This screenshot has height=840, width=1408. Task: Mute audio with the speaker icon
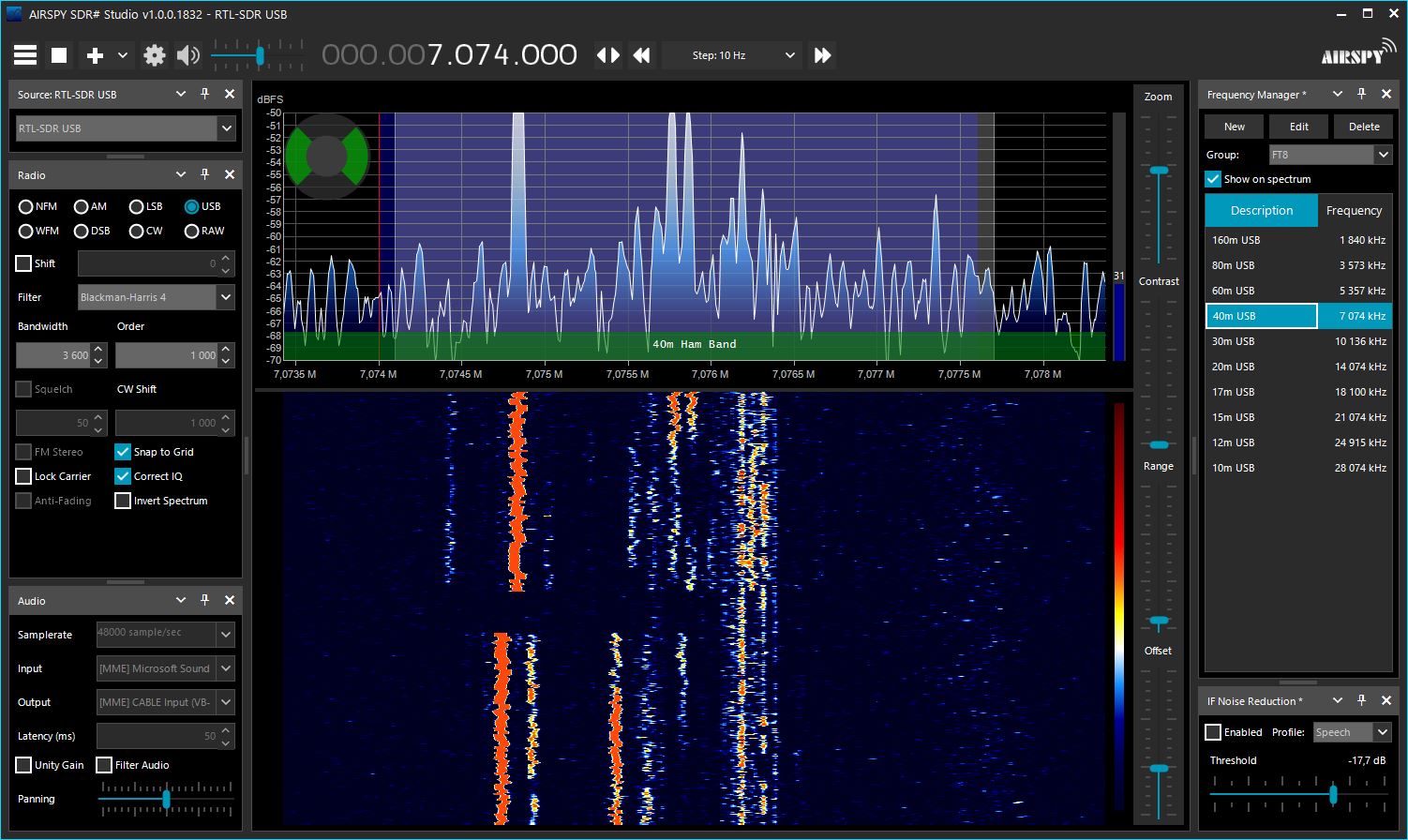click(x=188, y=55)
